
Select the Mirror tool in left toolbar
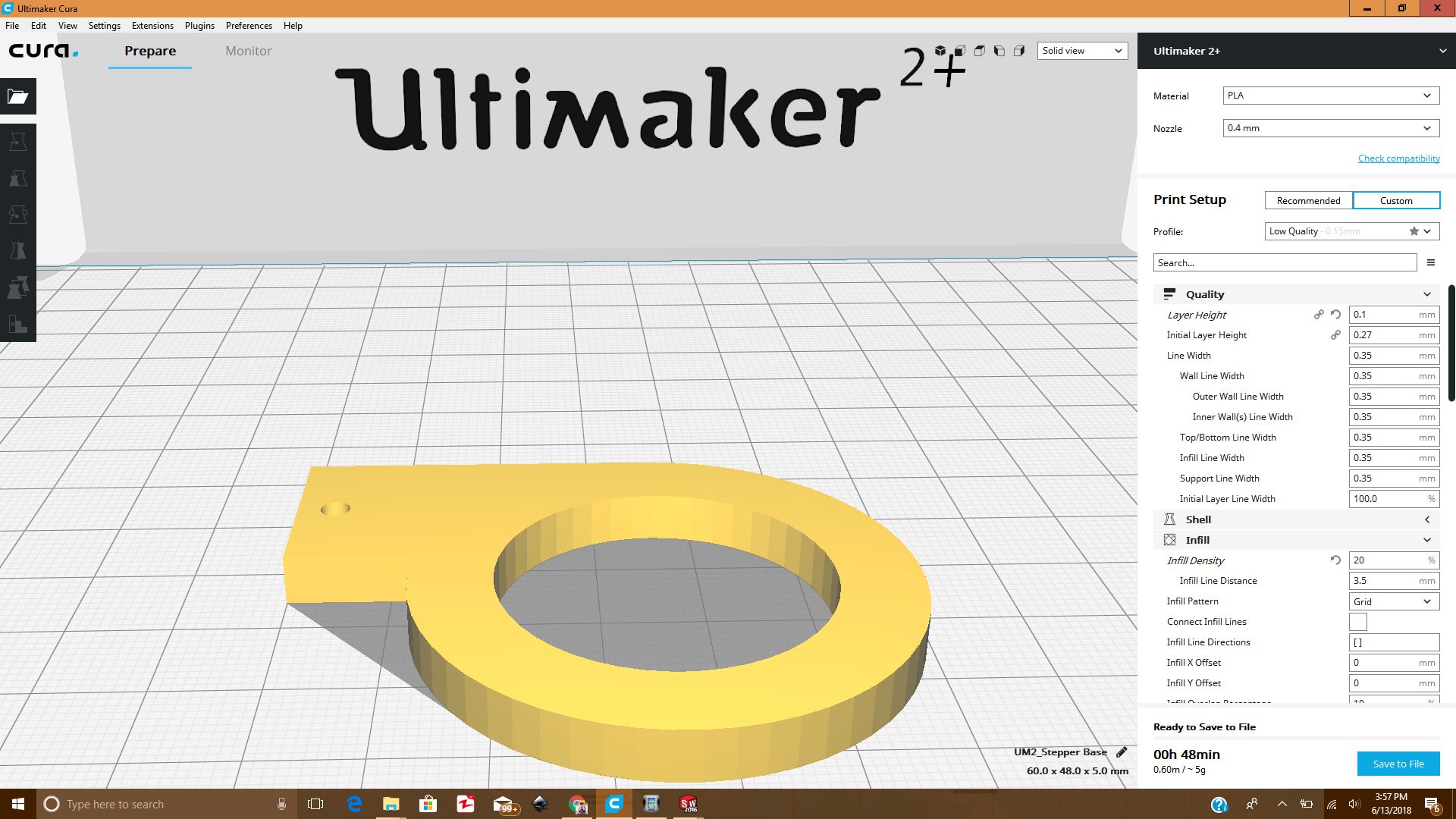18,251
